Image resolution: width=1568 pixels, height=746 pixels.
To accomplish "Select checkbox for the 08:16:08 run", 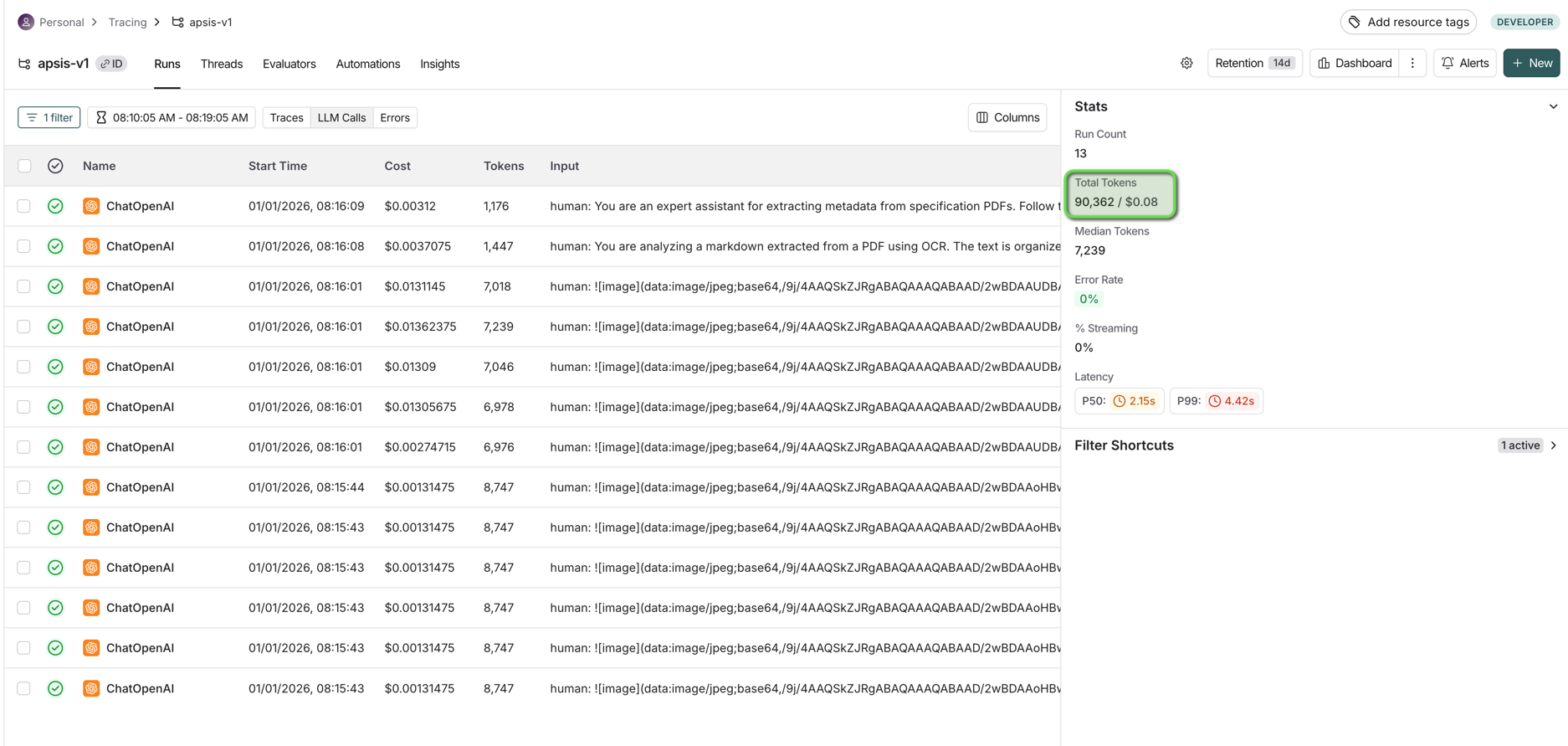I will pos(24,246).
